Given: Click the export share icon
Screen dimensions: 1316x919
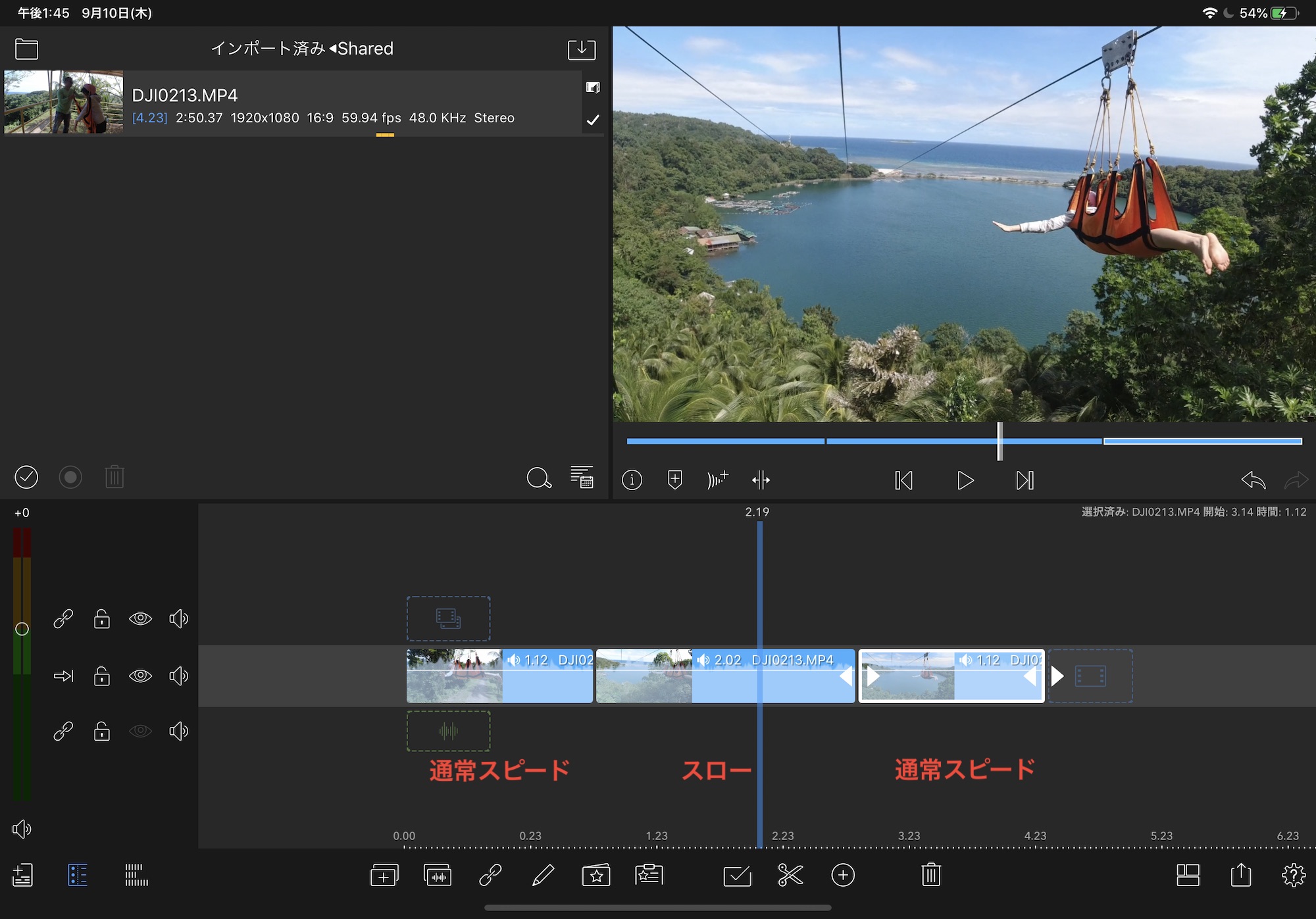Looking at the screenshot, I should tap(1240, 876).
